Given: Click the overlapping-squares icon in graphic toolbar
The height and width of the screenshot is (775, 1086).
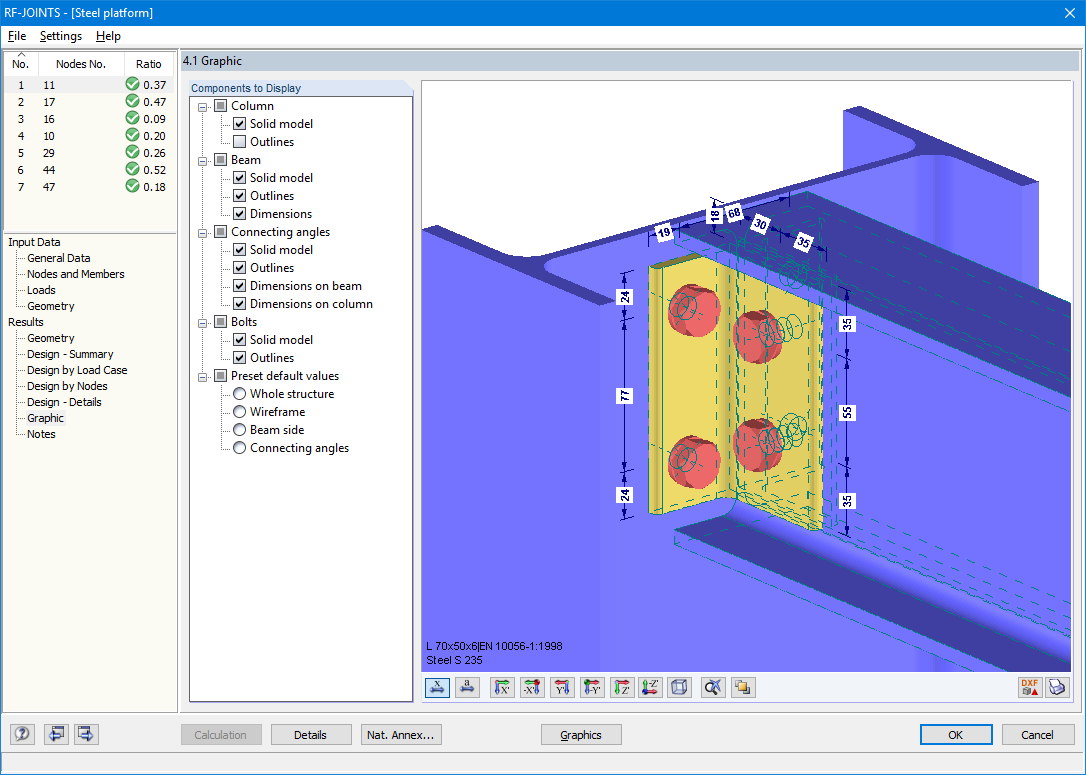Looking at the screenshot, I should click(742, 688).
